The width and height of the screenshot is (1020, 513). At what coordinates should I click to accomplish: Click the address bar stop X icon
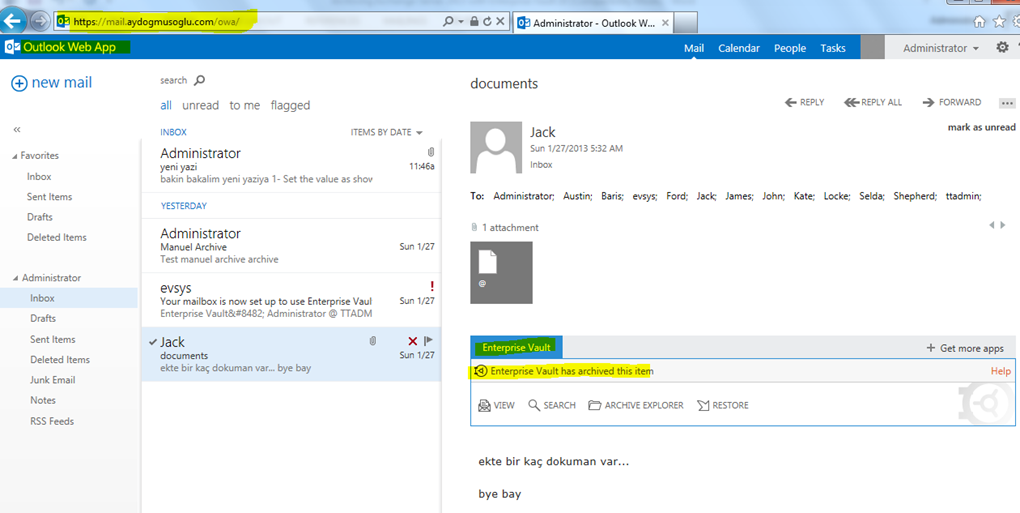click(x=500, y=21)
